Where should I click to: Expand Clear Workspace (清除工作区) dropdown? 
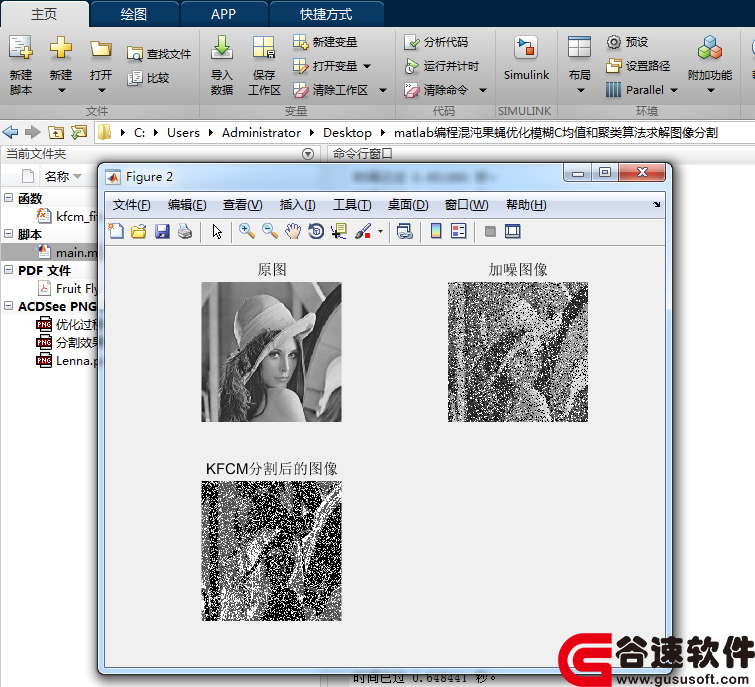click(x=383, y=90)
